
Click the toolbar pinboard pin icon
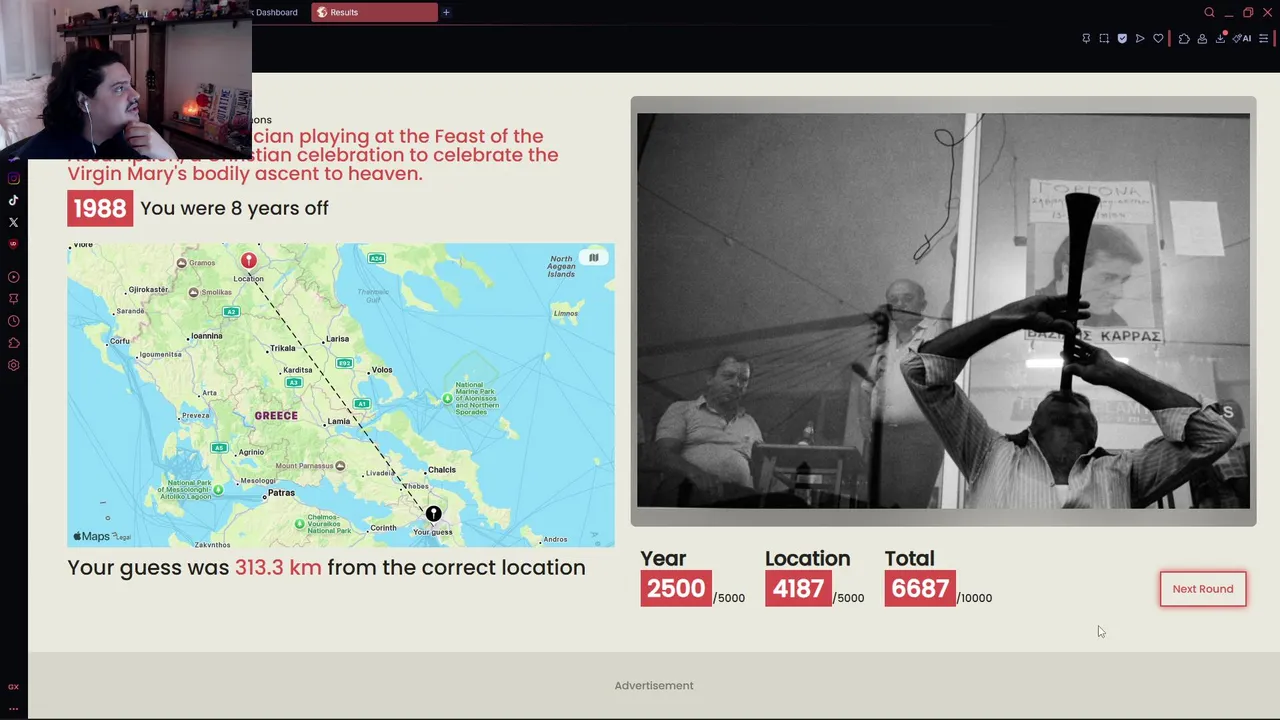[1086, 39]
